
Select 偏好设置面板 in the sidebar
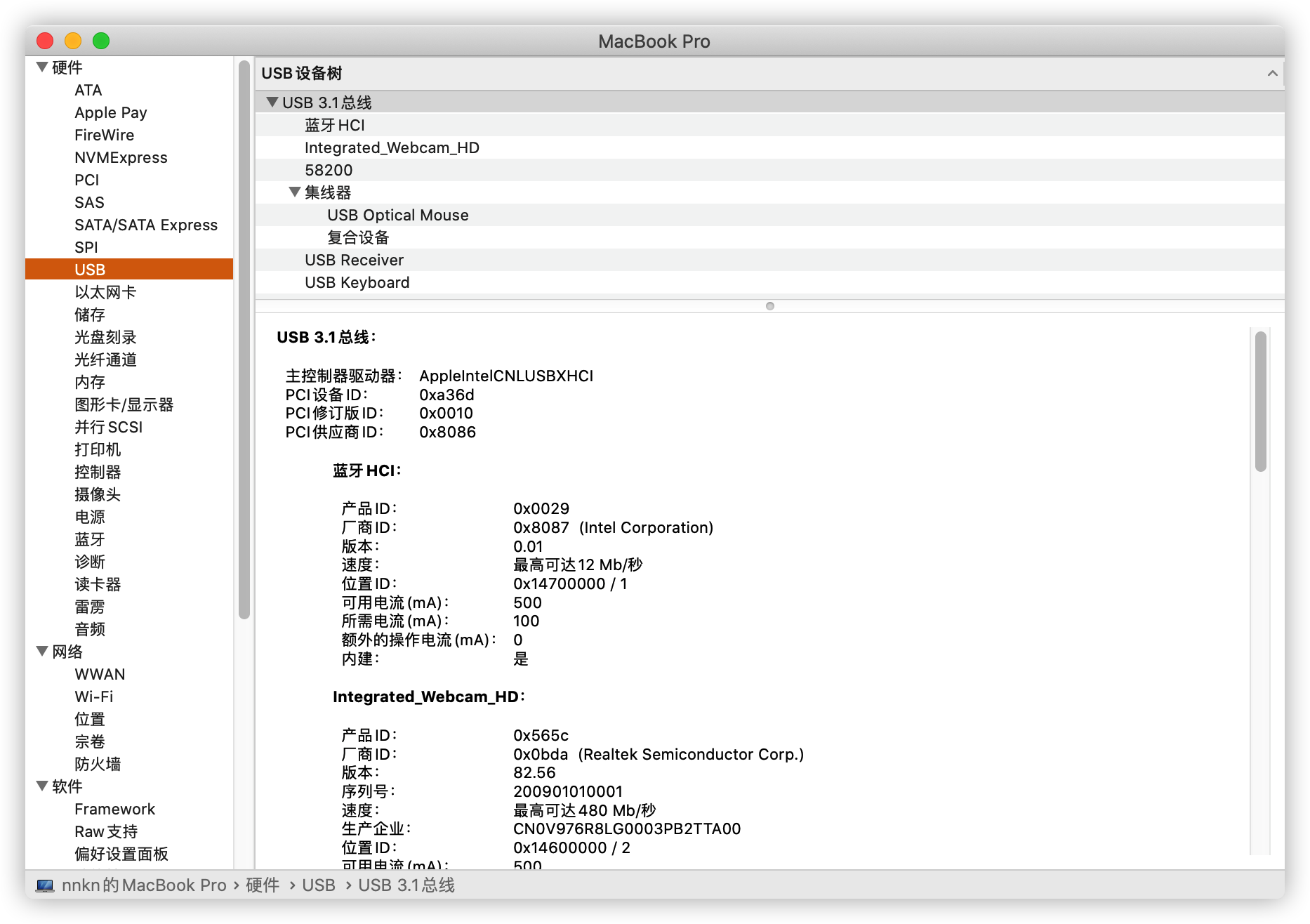(x=121, y=854)
